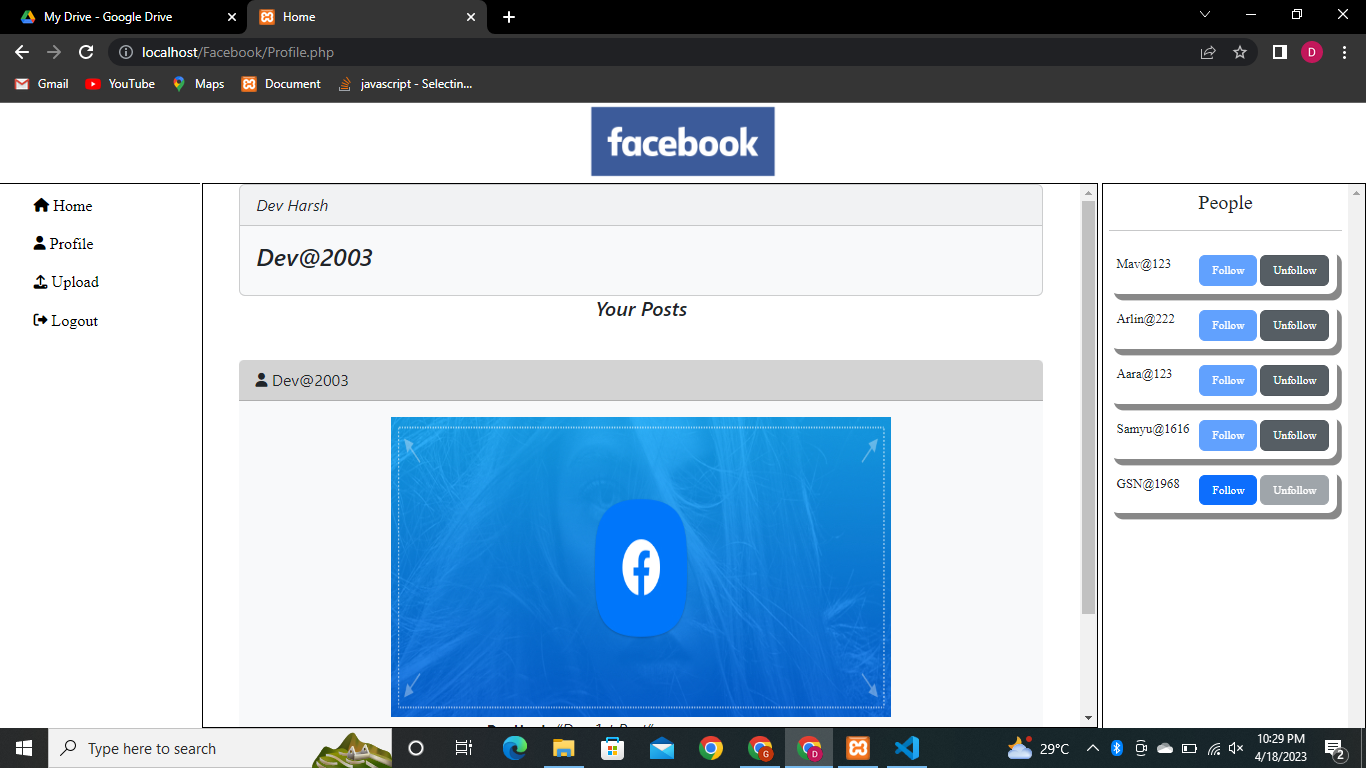Image resolution: width=1366 pixels, height=768 pixels.
Task: Open the Chrome tab search dropdown
Action: point(1204,16)
